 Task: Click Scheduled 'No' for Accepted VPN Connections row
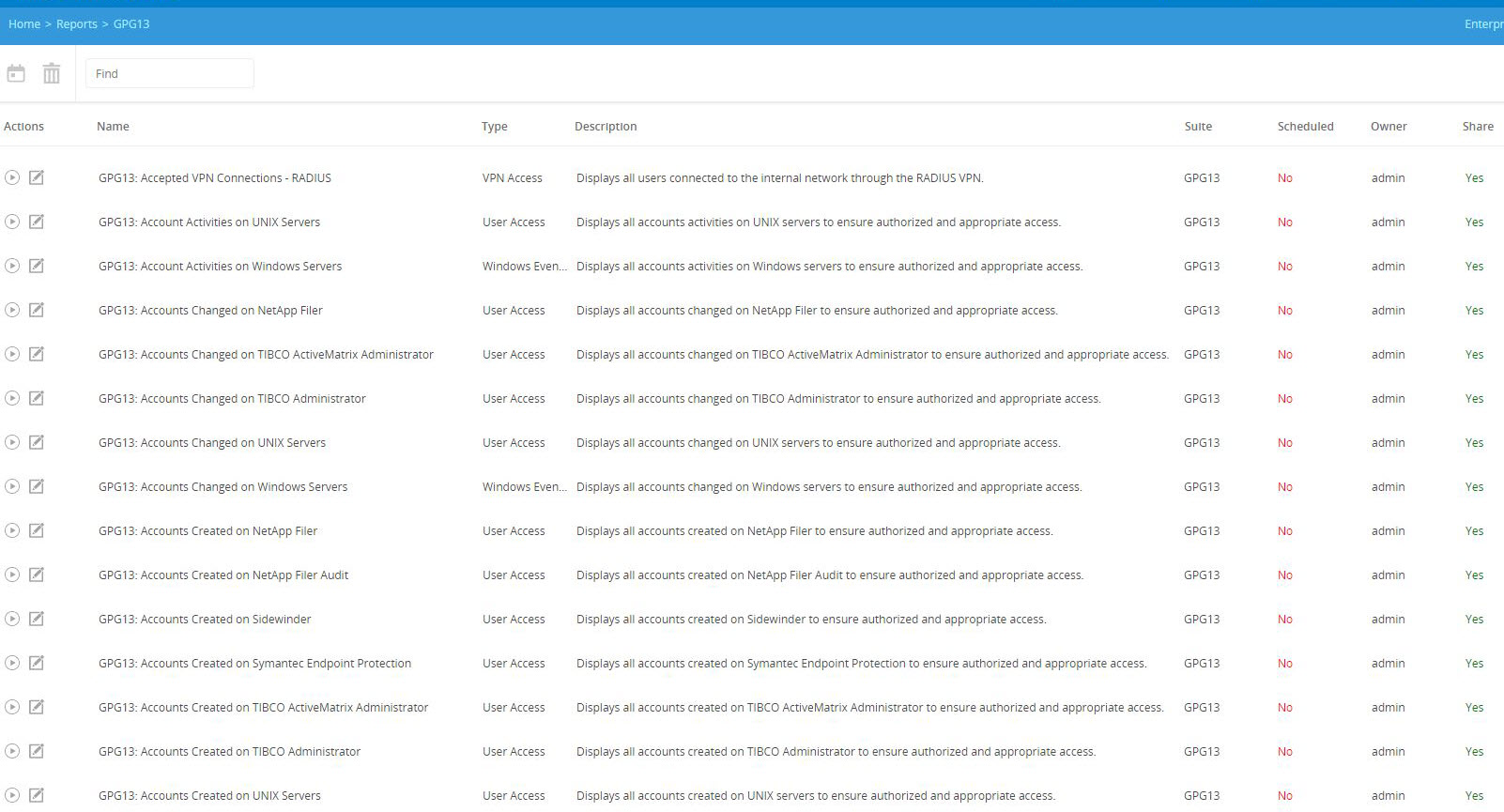click(1285, 178)
